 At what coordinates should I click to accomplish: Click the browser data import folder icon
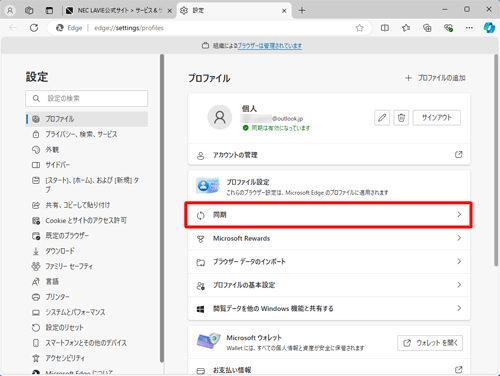200,262
